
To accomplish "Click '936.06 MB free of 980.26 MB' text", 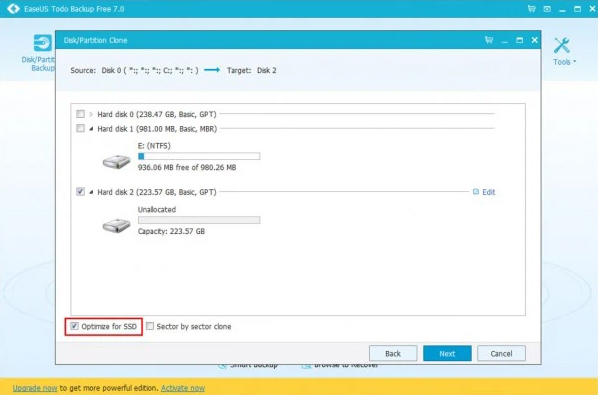I will point(187,167).
